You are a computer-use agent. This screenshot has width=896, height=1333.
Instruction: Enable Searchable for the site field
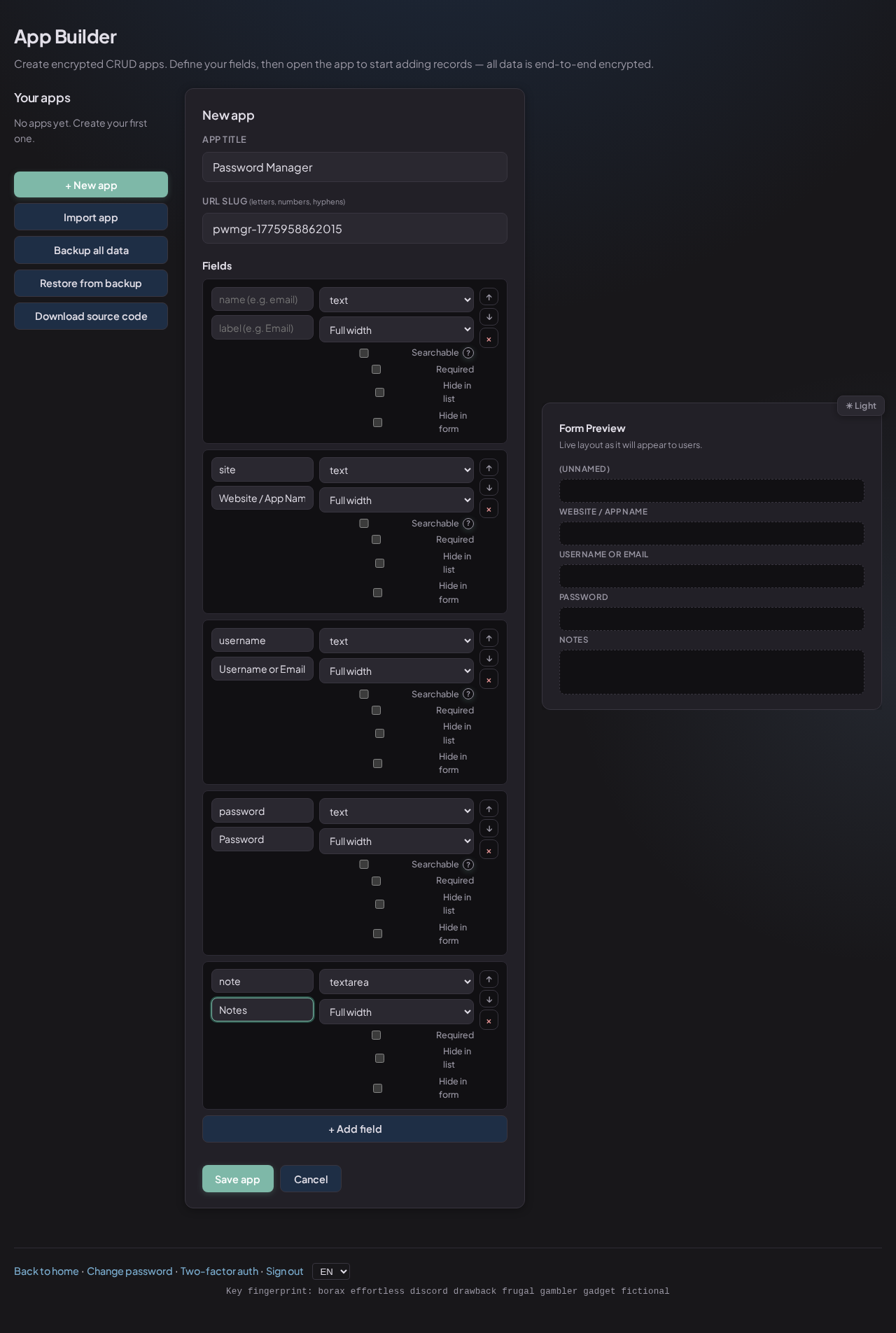[364, 524]
